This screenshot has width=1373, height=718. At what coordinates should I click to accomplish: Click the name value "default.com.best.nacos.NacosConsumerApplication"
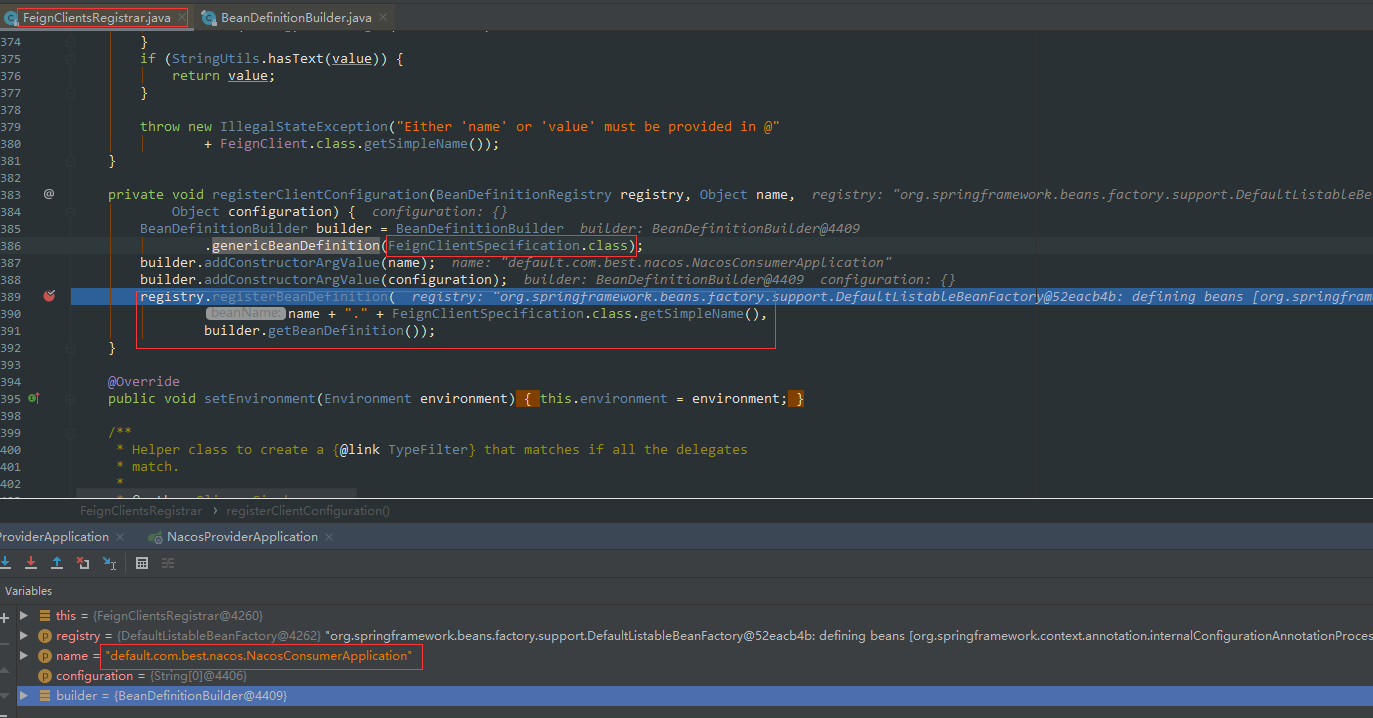(x=258, y=656)
